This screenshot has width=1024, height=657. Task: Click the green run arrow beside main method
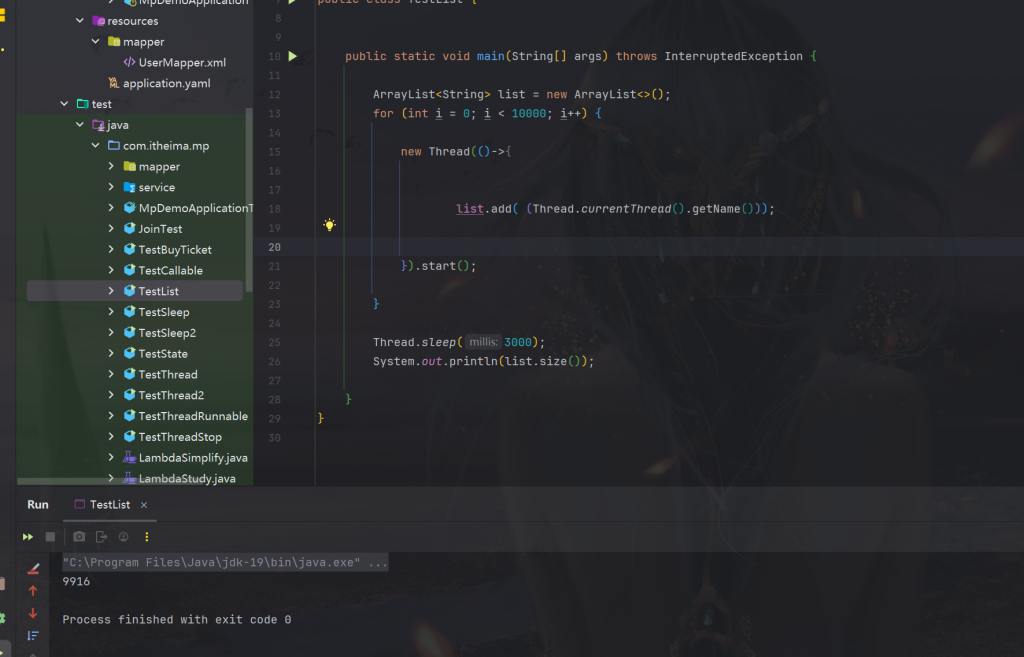coord(293,57)
